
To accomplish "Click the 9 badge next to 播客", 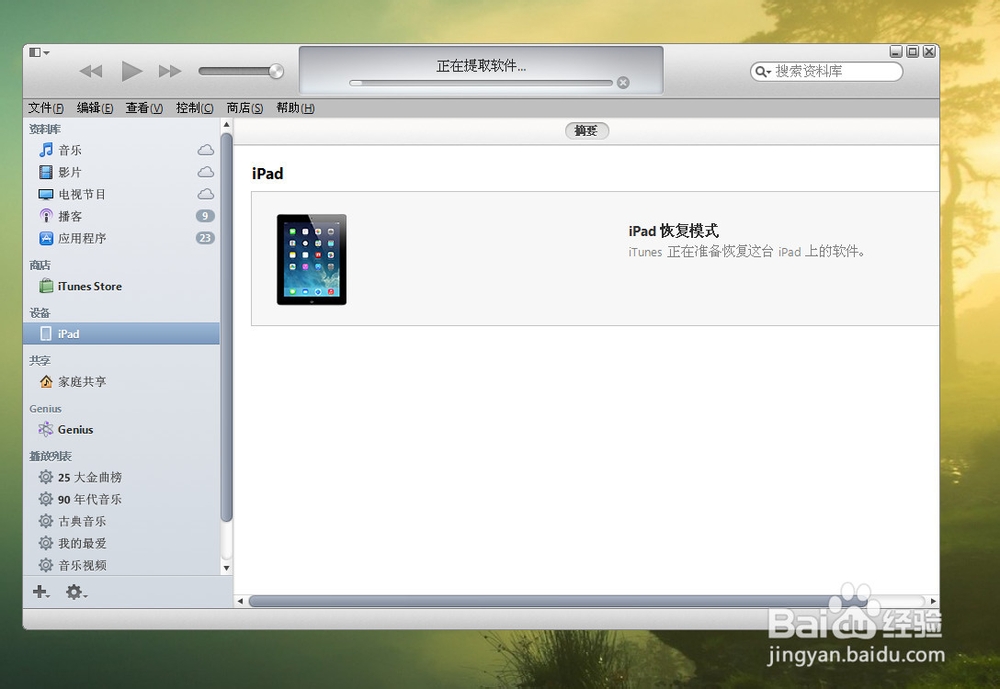I will click(x=205, y=216).
